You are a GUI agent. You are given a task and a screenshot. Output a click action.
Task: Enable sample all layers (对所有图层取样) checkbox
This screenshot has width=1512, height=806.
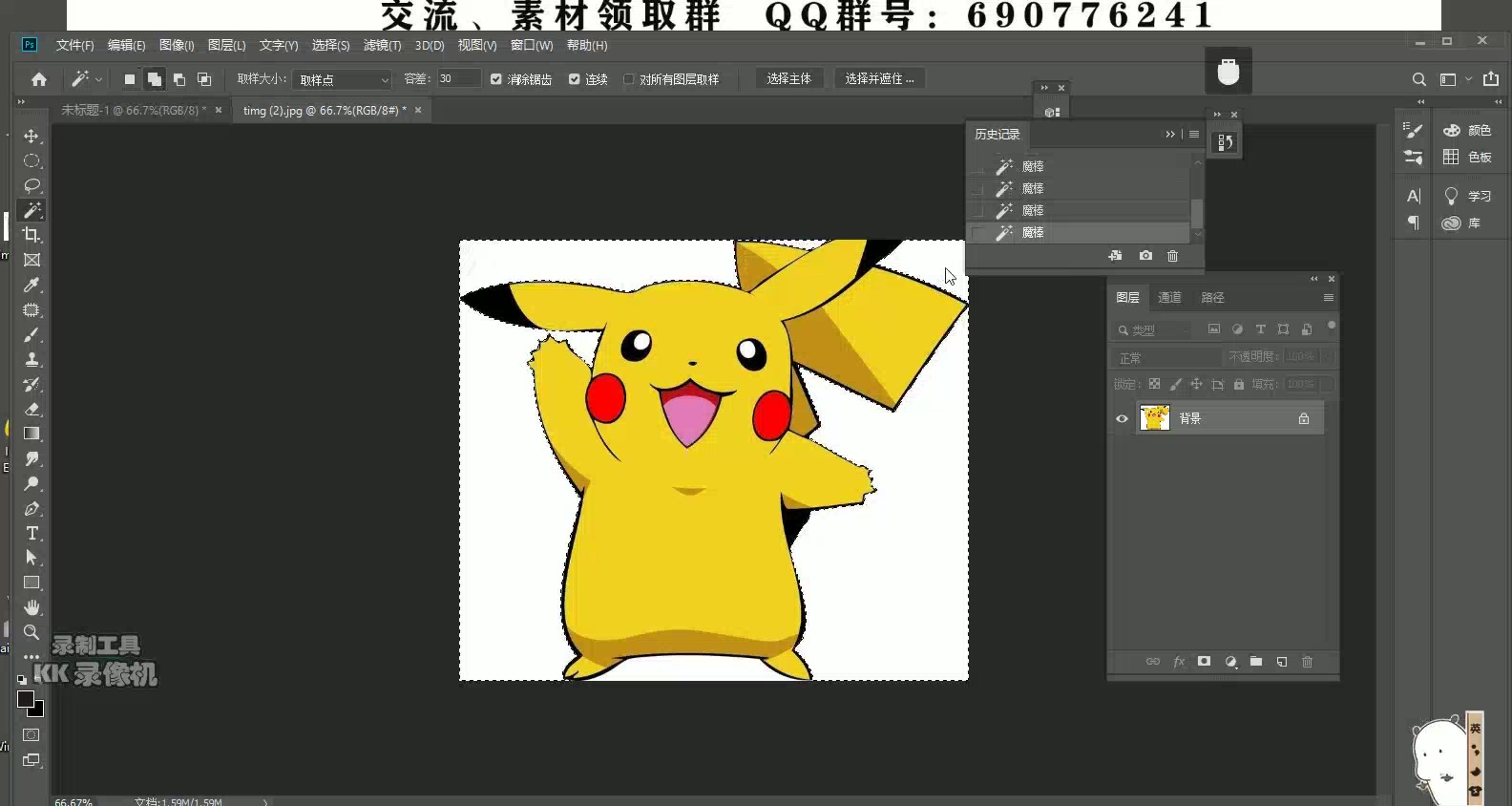pyautogui.click(x=629, y=79)
